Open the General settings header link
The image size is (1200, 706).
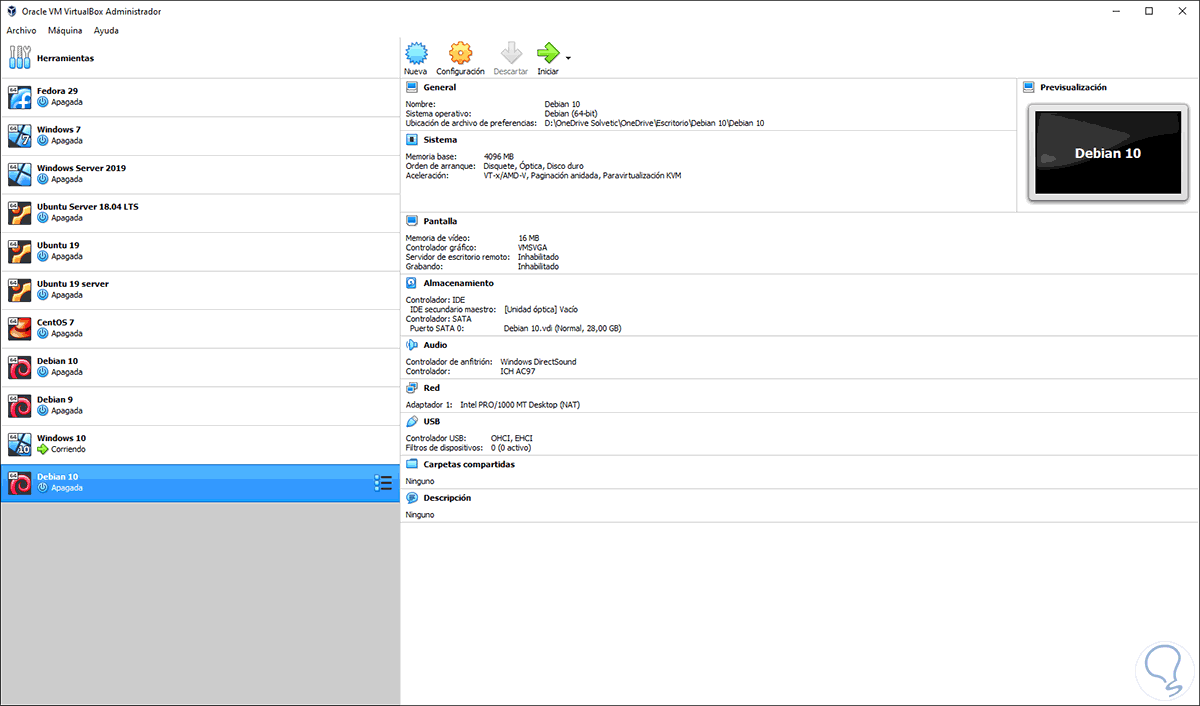(440, 87)
